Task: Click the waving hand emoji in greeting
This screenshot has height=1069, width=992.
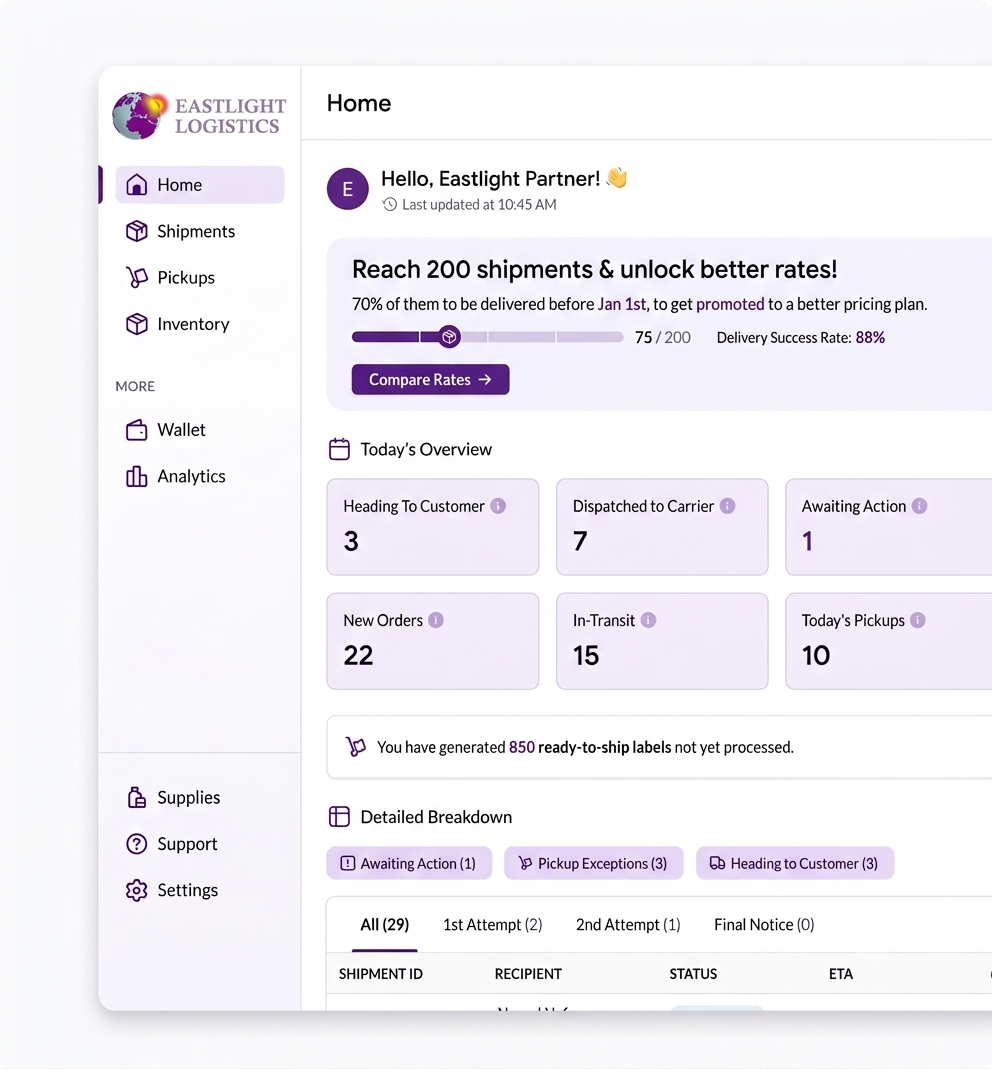Action: (x=616, y=178)
